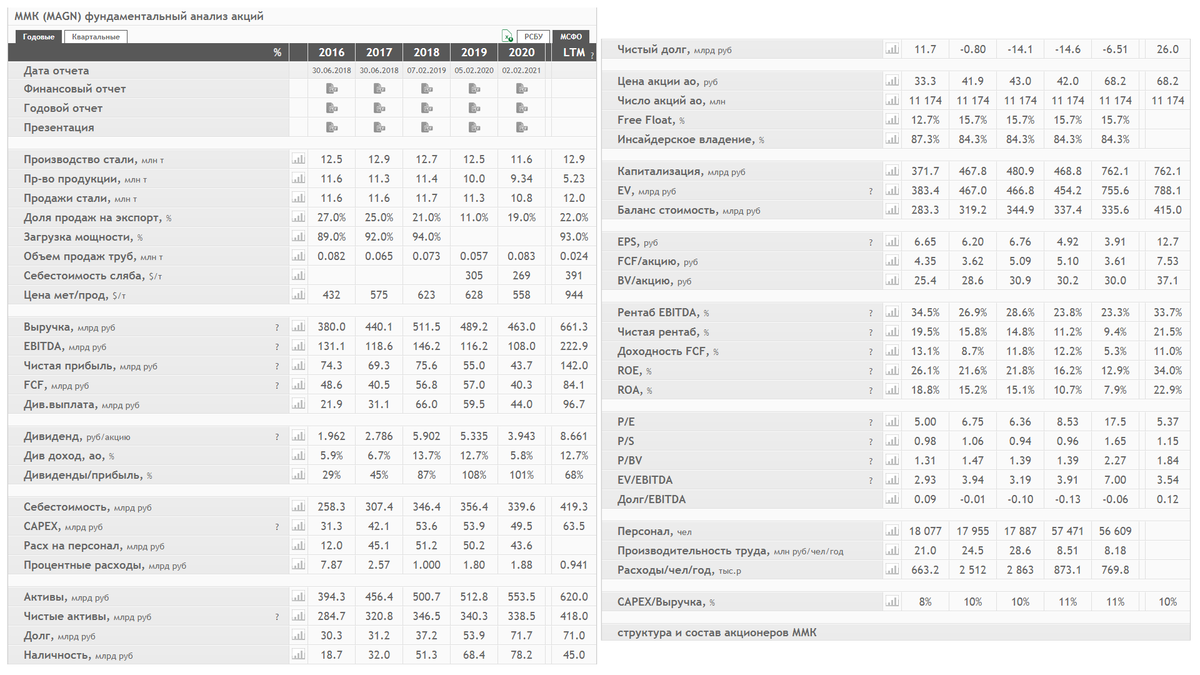Open help question mark for Чистые активы
The height and width of the screenshot is (675, 1200).
pyautogui.click(x=277, y=617)
